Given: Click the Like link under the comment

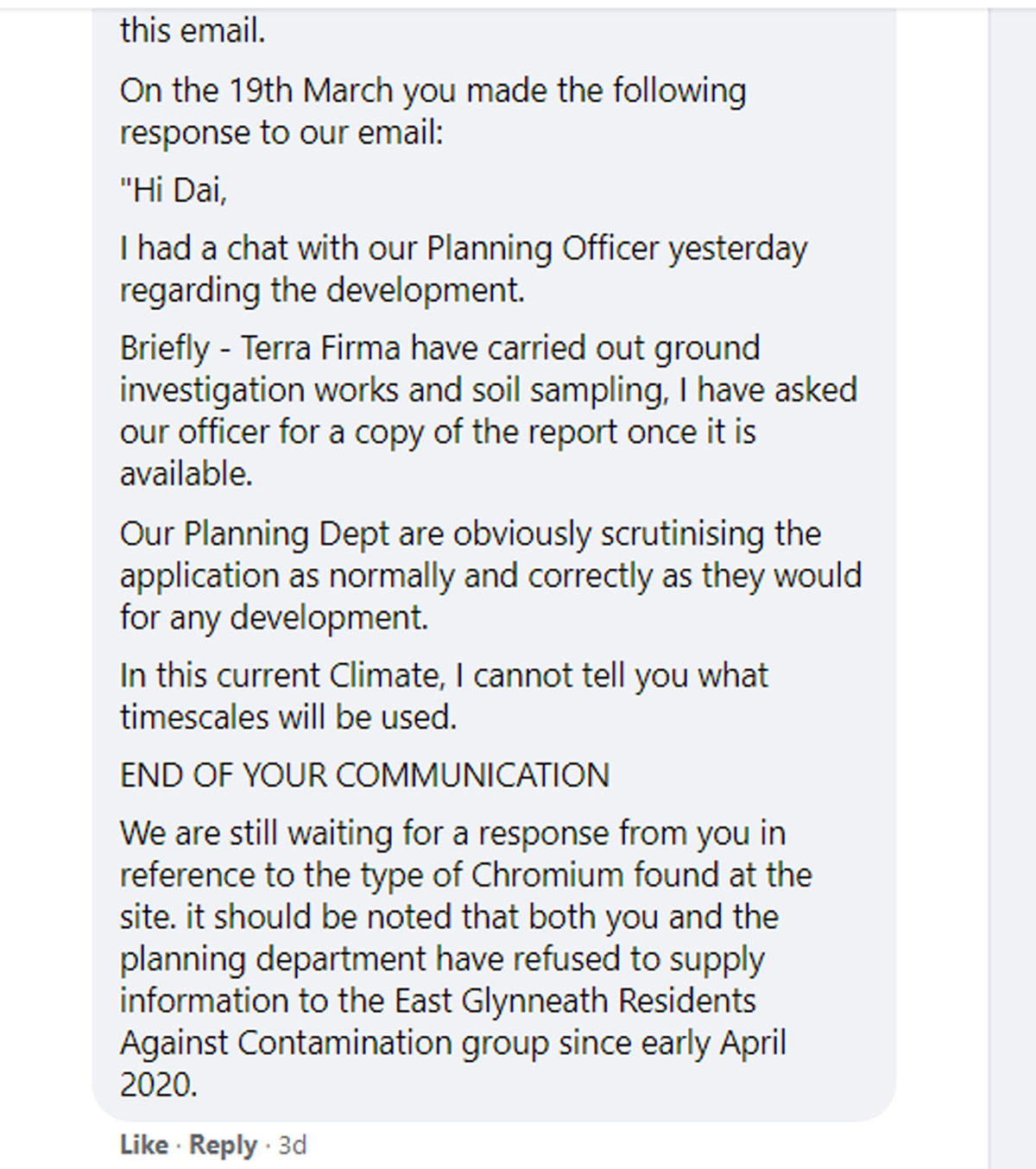Looking at the screenshot, I should pyautogui.click(x=143, y=1145).
